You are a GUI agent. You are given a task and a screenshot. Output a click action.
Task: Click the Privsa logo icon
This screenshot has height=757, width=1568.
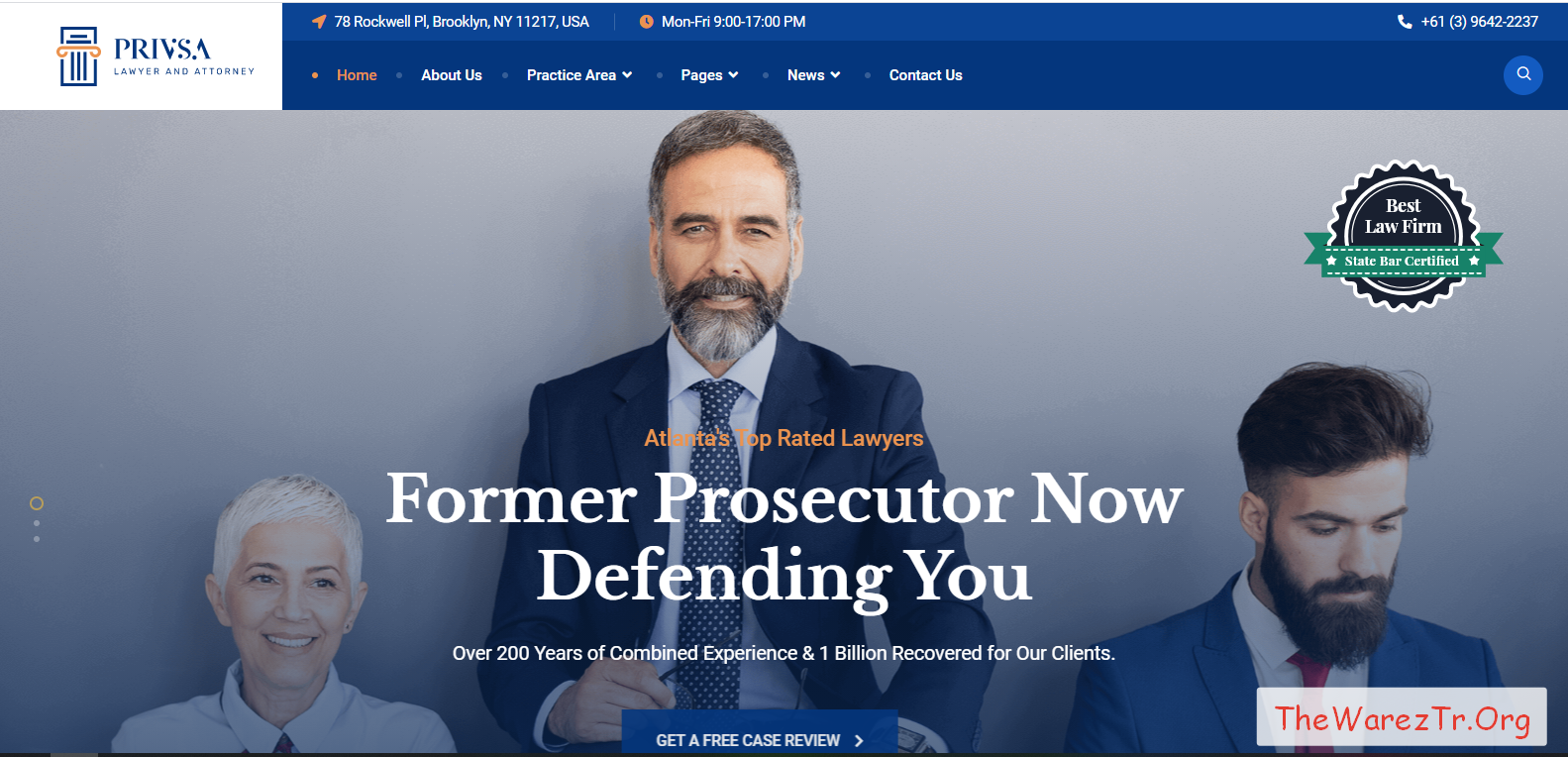tap(78, 56)
